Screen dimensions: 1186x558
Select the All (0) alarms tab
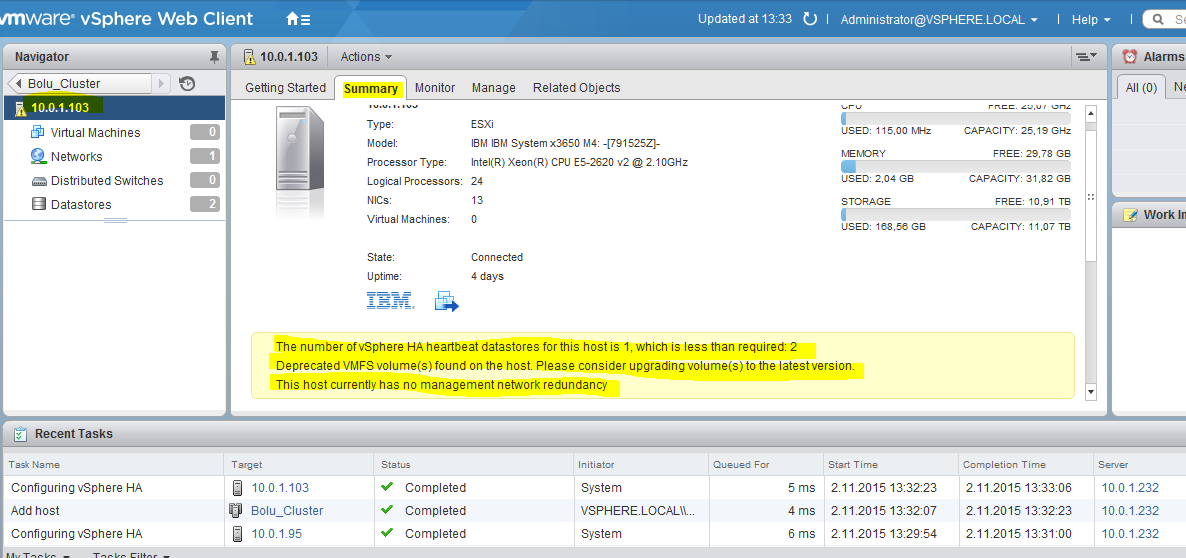click(1141, 88)
